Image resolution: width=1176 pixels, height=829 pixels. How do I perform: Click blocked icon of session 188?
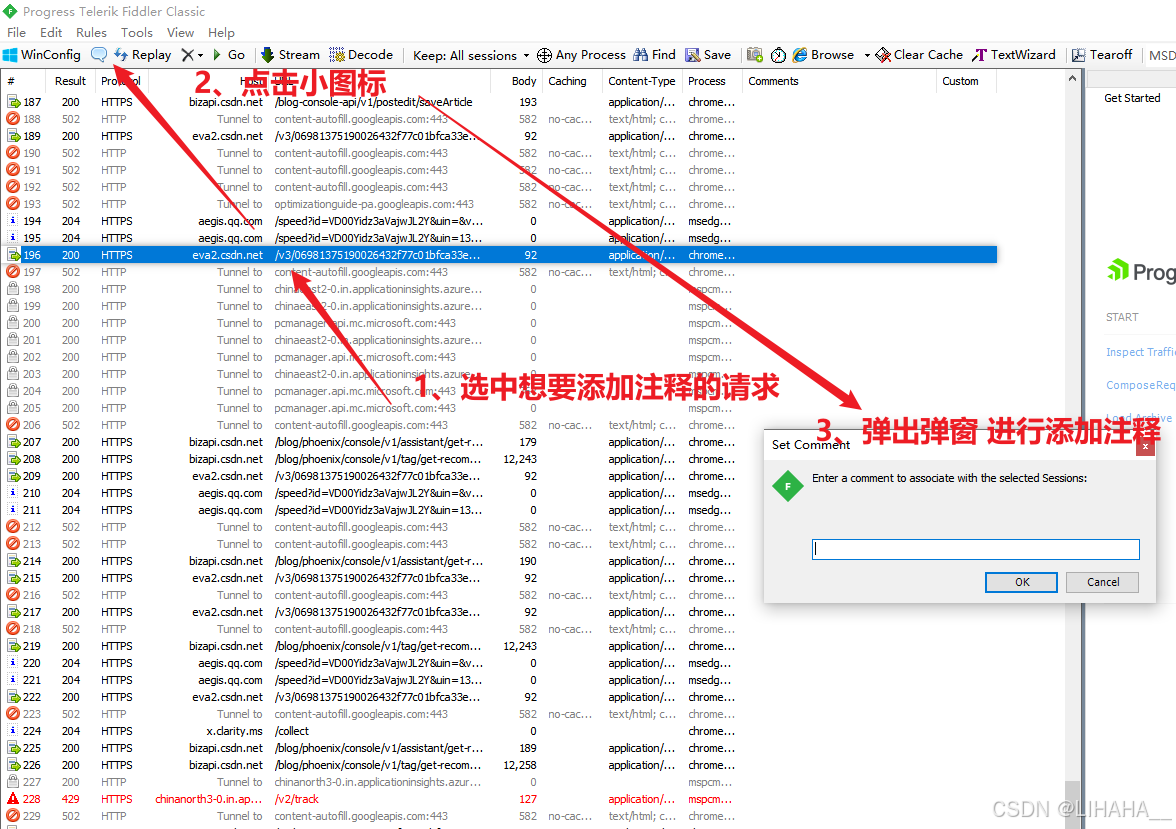[13, 119]
